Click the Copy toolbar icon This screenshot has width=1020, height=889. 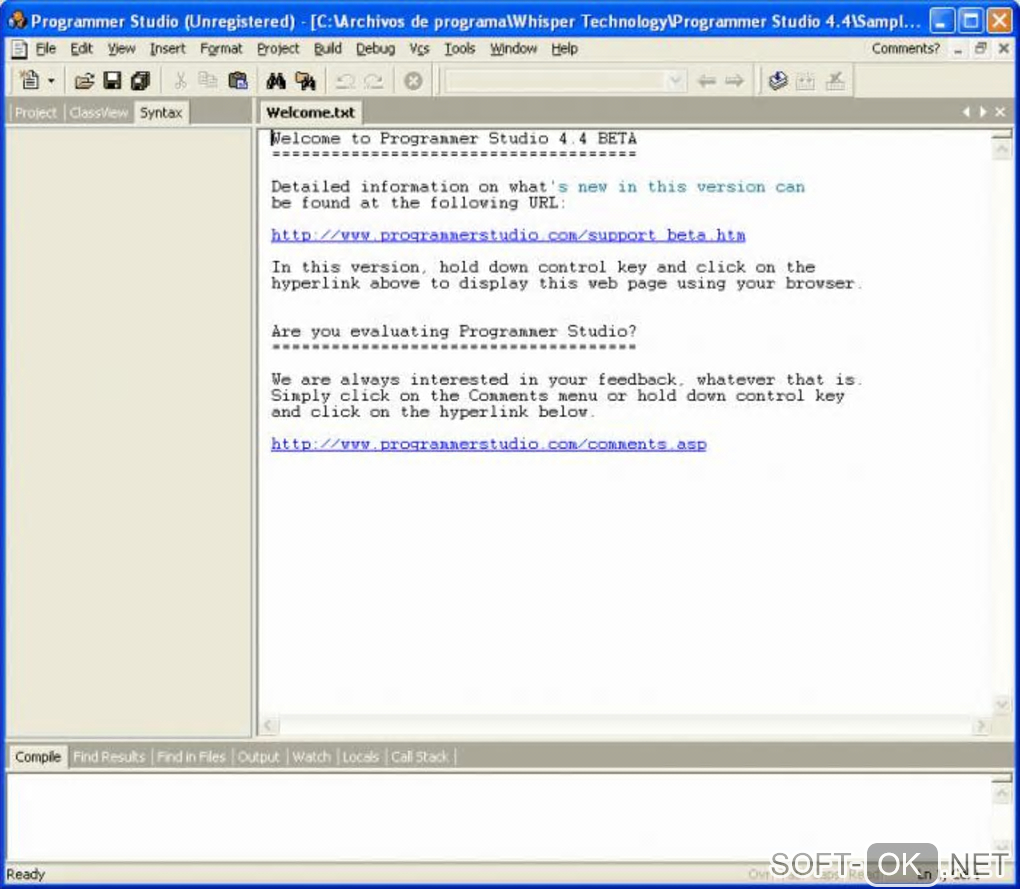[208, 81]
